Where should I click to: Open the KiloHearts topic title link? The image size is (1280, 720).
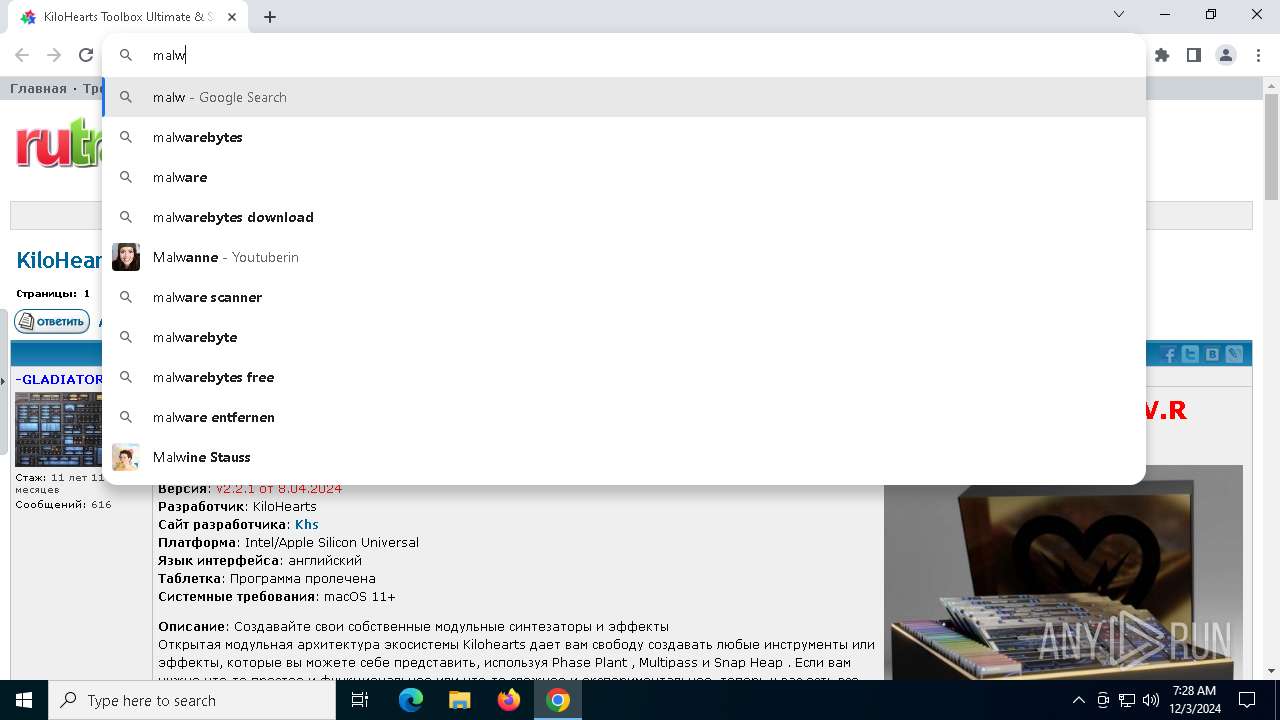click(59, 261)
